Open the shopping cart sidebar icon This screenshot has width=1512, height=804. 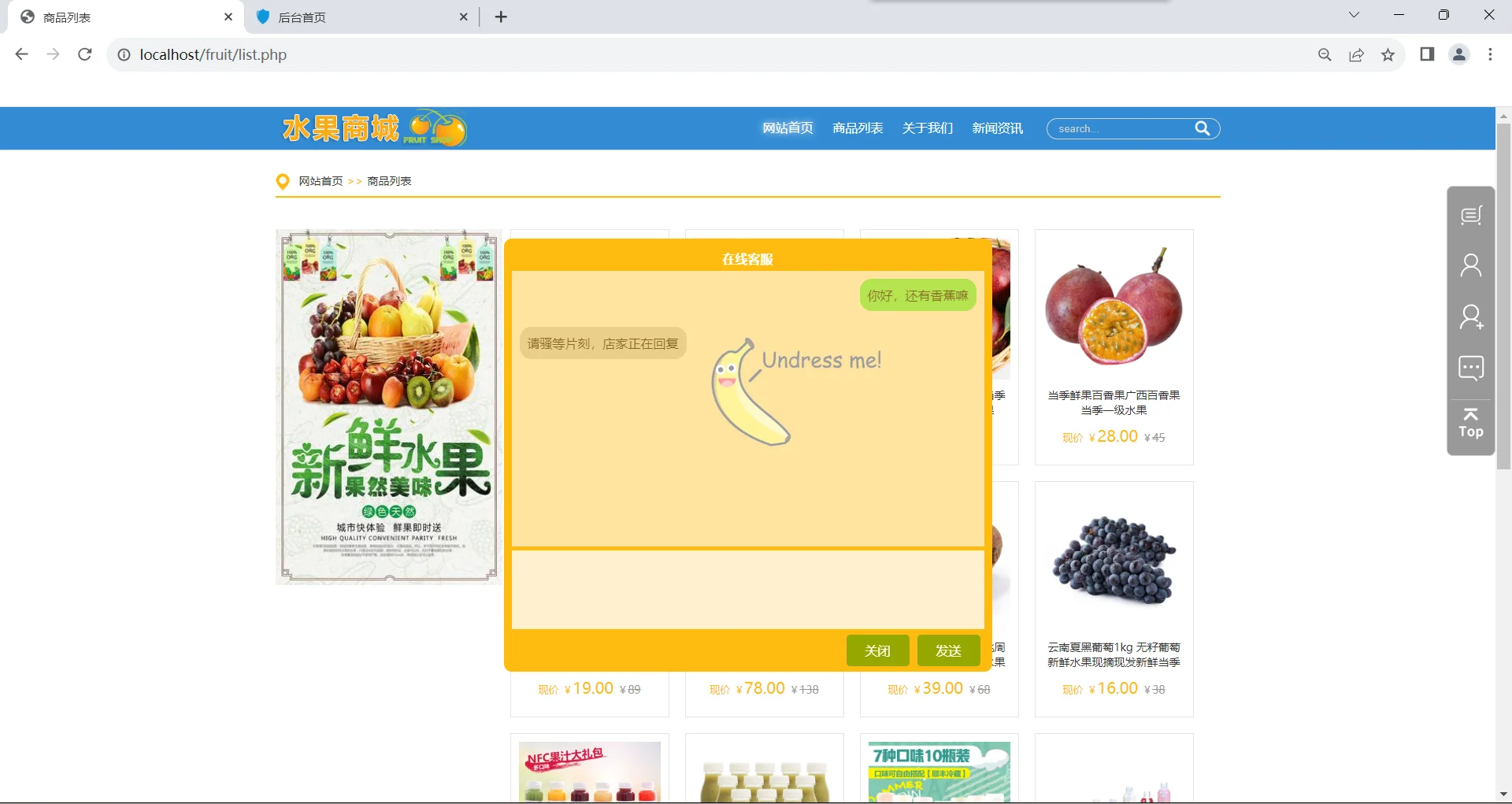point(1471,214)
